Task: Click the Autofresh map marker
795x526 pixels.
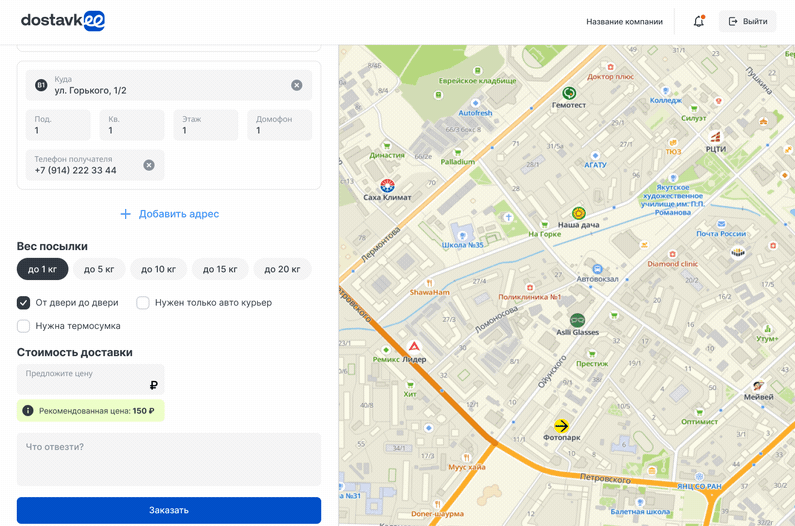Action: tap(476, 103)
